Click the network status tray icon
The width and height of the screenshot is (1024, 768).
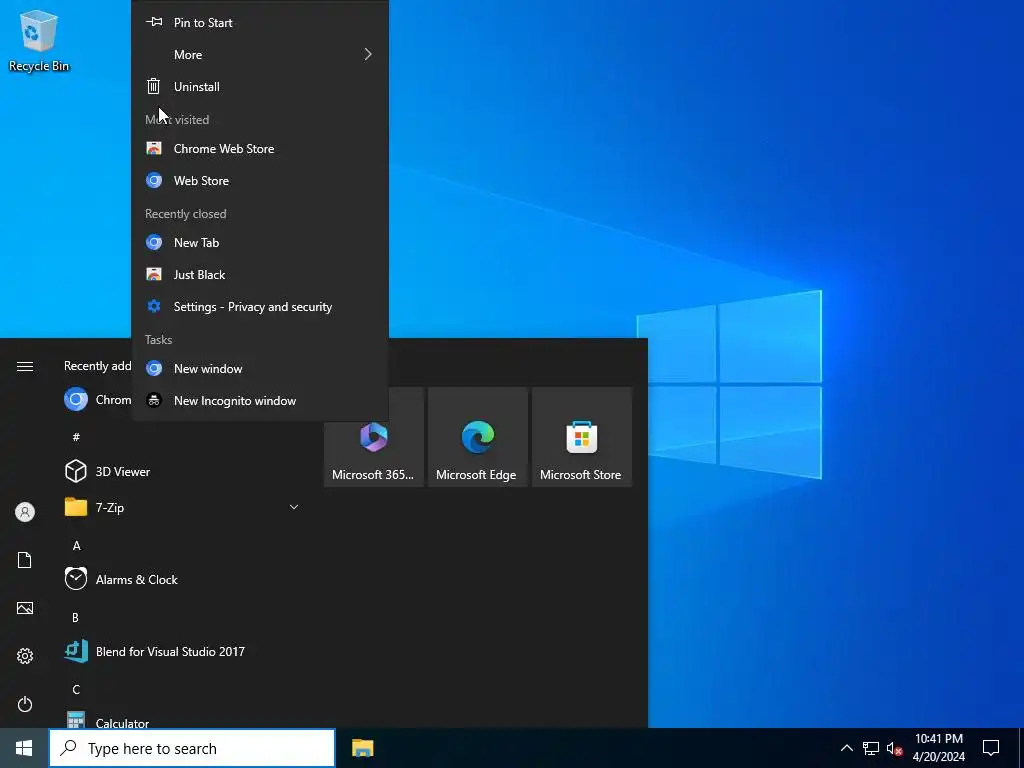[x=871, y=748]
